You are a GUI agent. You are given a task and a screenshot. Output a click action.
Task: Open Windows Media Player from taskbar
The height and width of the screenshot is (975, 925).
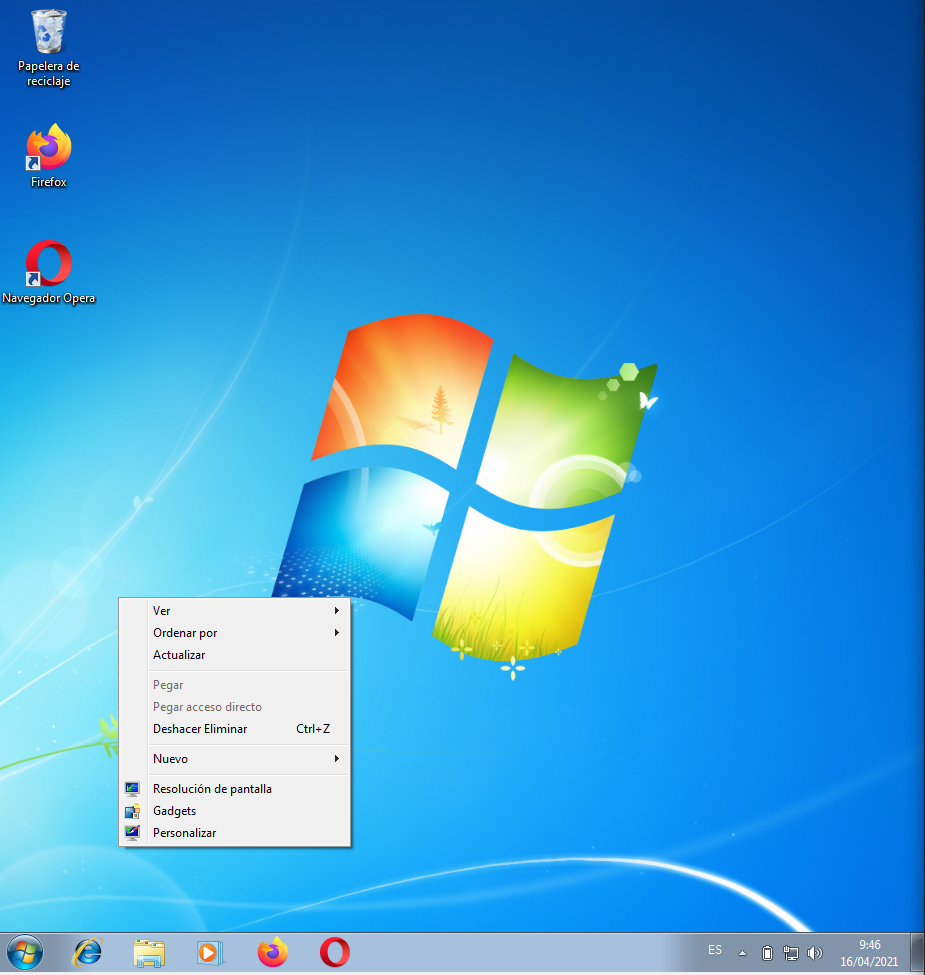(210, 952)
